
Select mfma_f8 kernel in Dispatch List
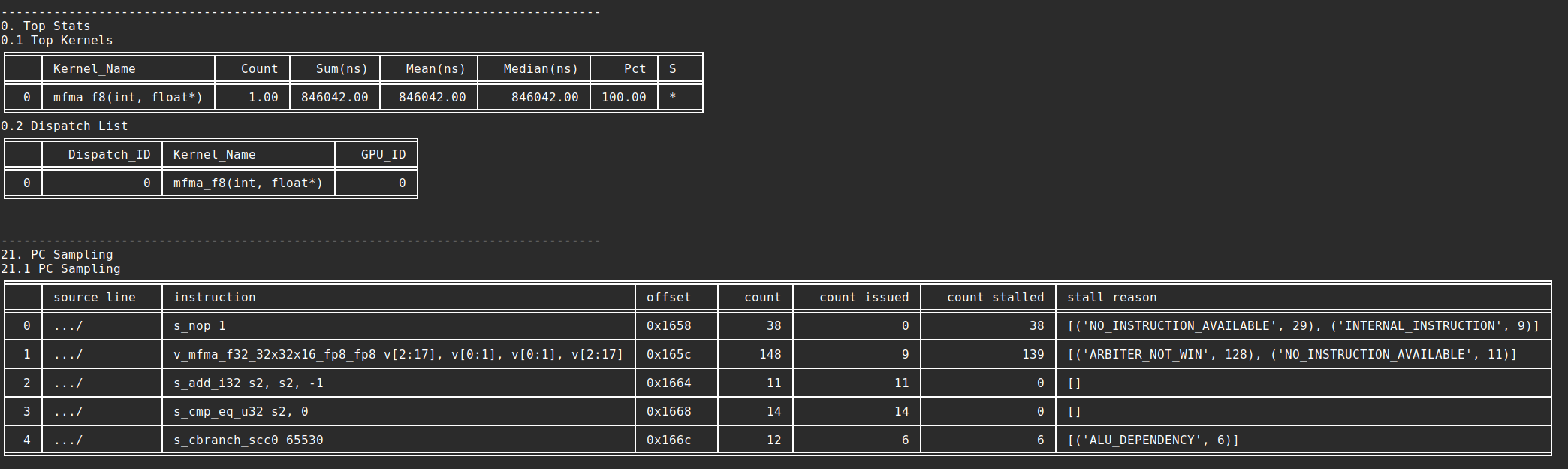click(248, 183)
